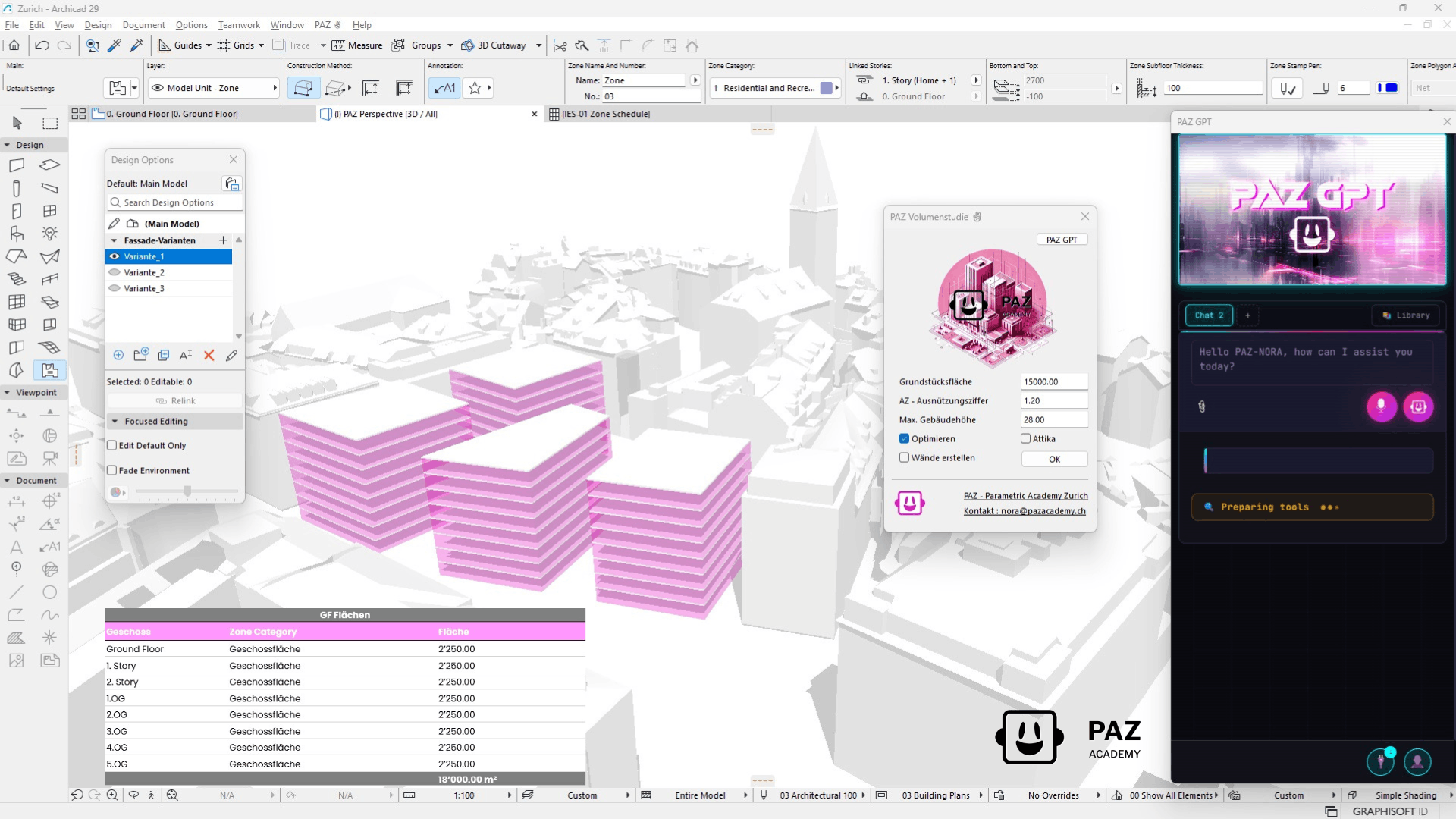Select the Label tool in the toolbox
Screen dimensions: 1456x819
click(50, 547)
